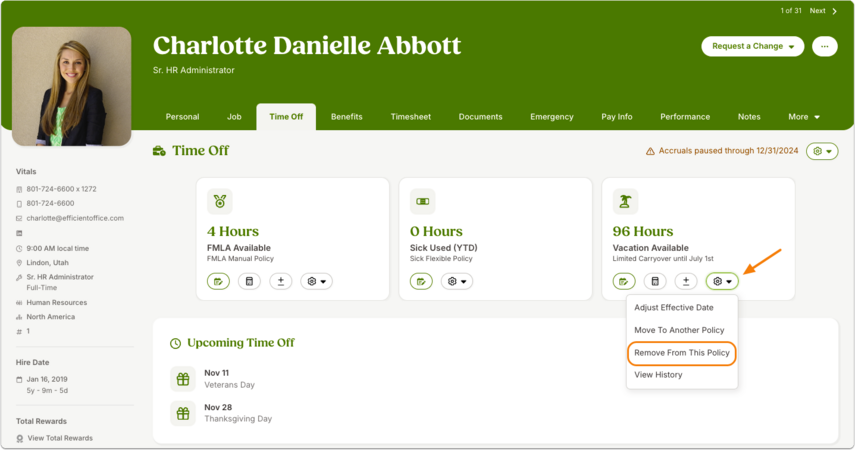Click '1 of 31' employee counter
This screenshot has width=855, height=450.
[x=791, y=11]
